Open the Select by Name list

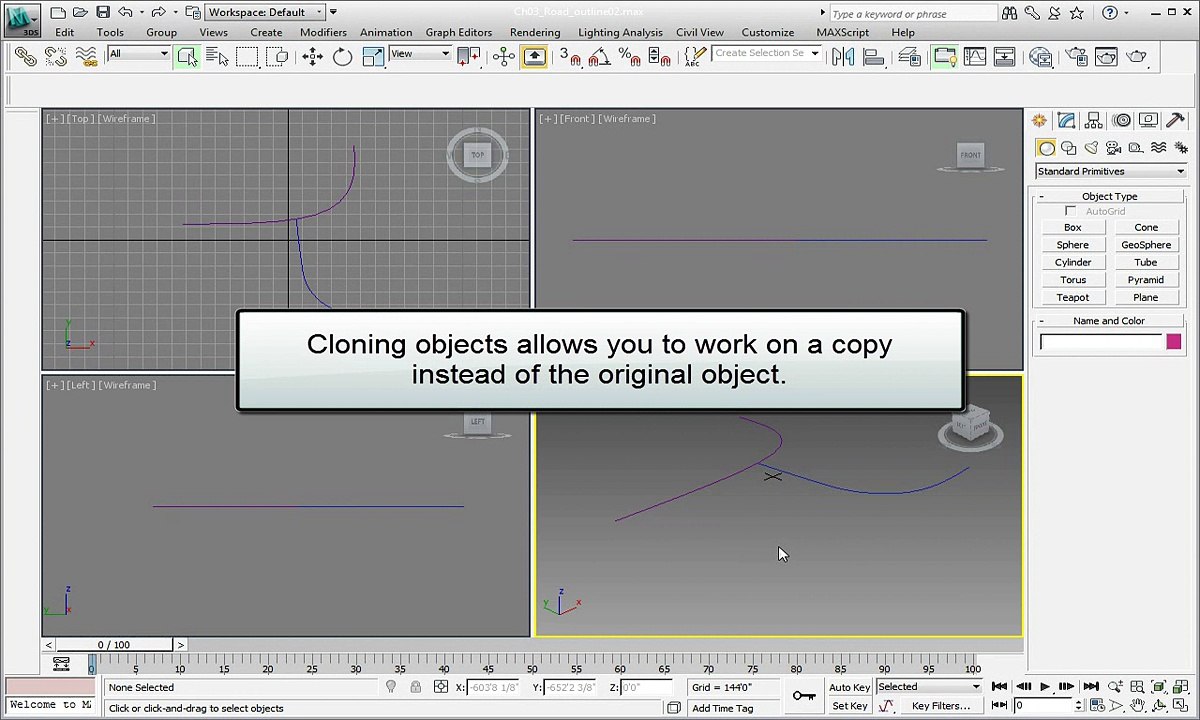point(216,57)
